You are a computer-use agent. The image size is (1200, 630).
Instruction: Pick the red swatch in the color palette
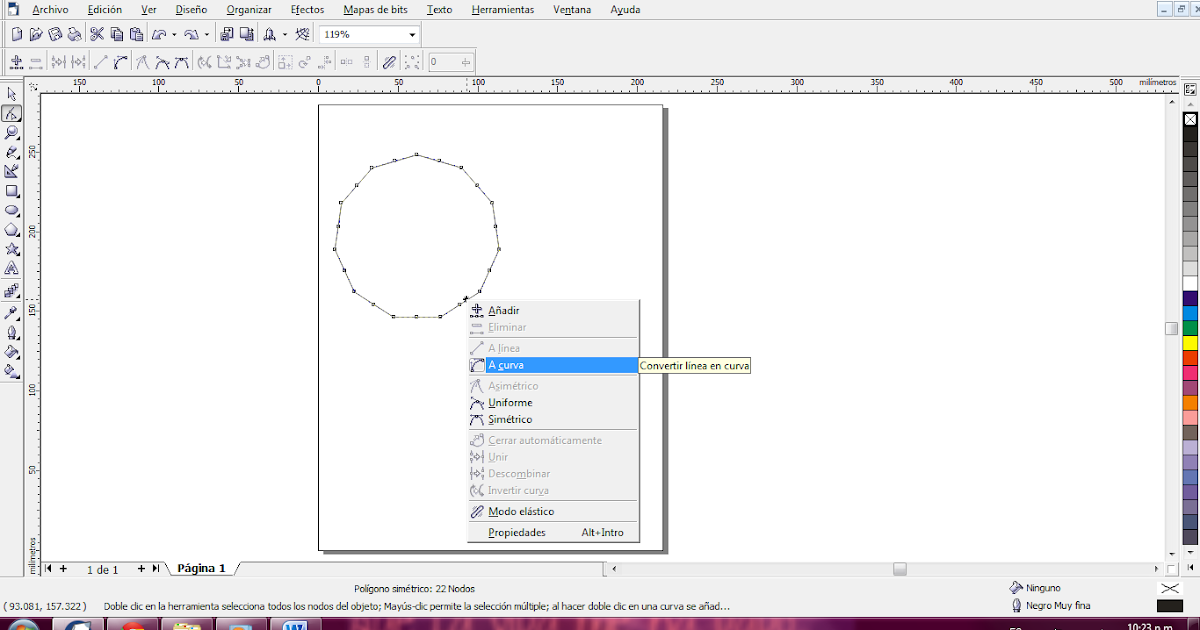click(x=1190, y=357)
